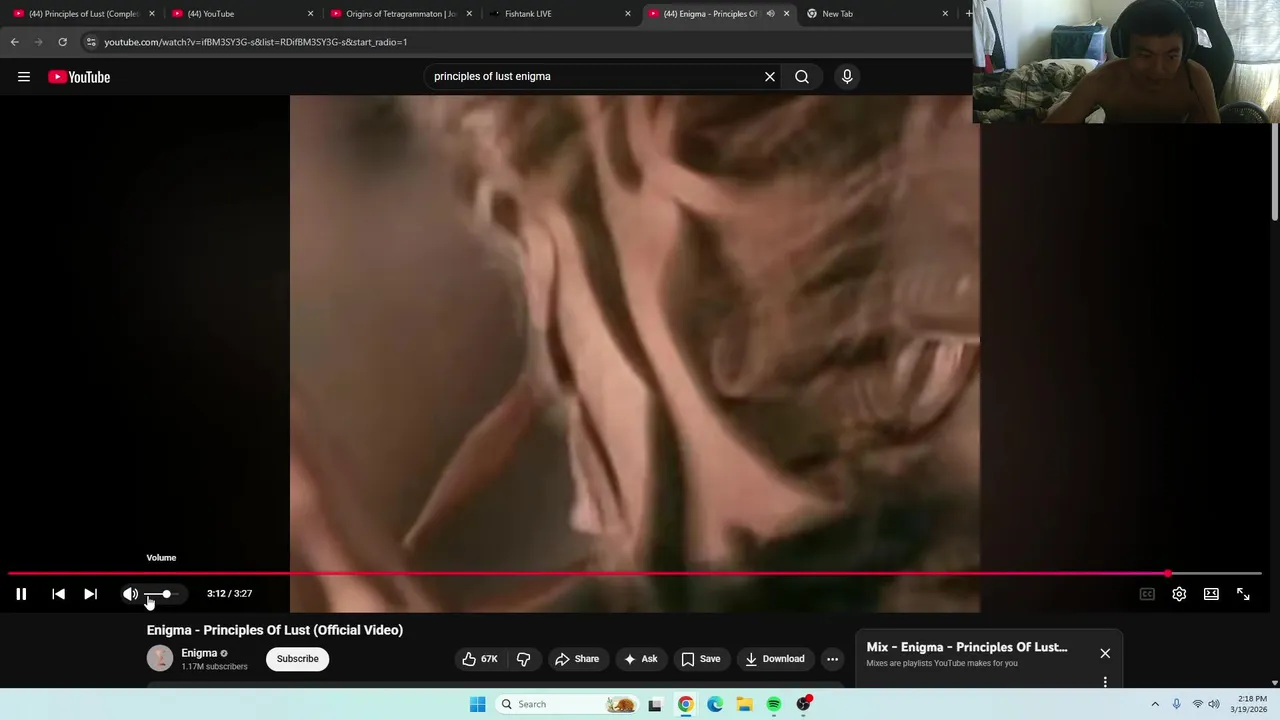This screenshot has height=720, width=1280.
Task: Open the Ask AI button
Action: [x=640, y=659]
